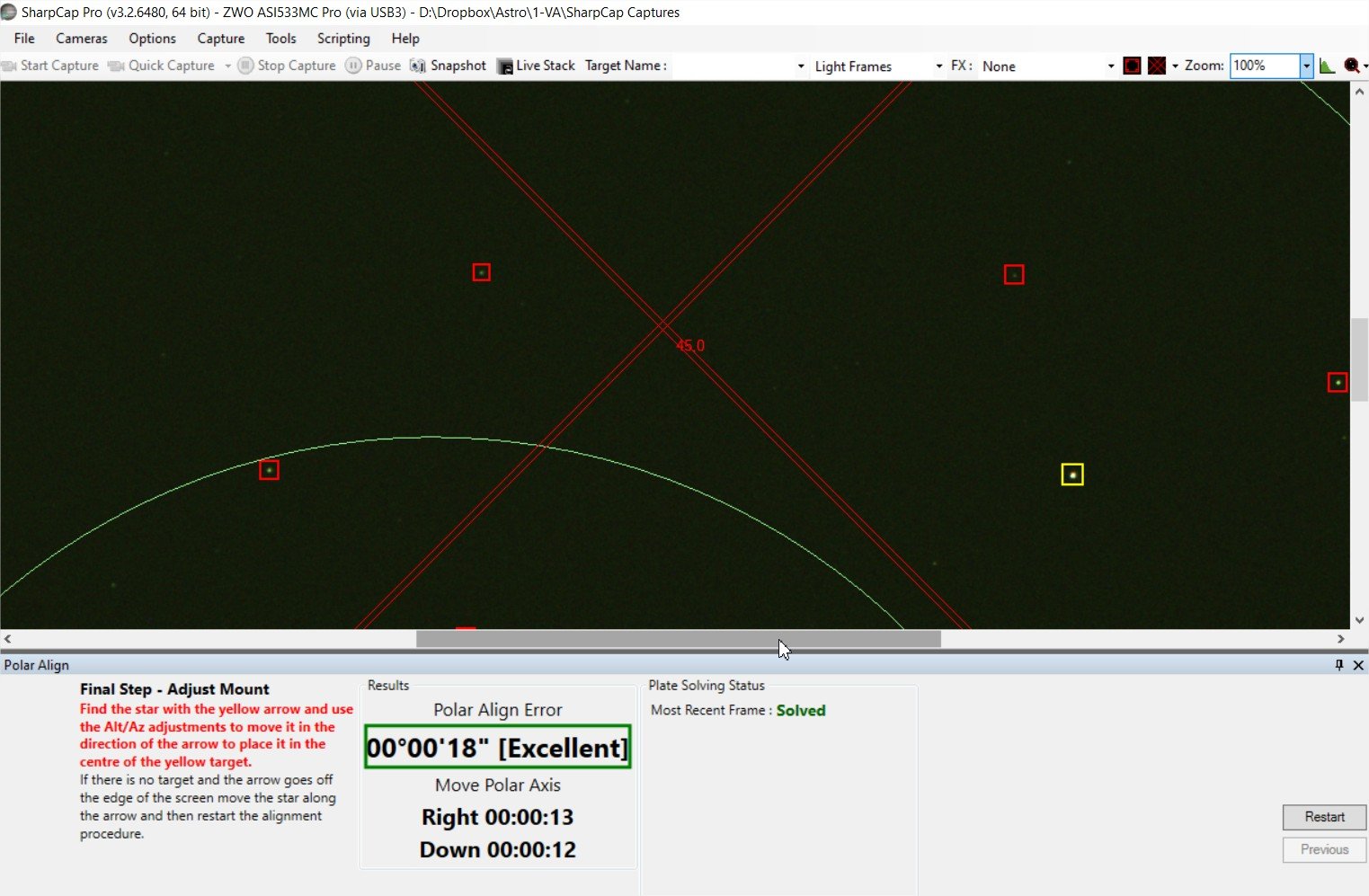Click inside the Target Name text field
The height and width of the screenshot is (896, 1369).
(733, 67)
